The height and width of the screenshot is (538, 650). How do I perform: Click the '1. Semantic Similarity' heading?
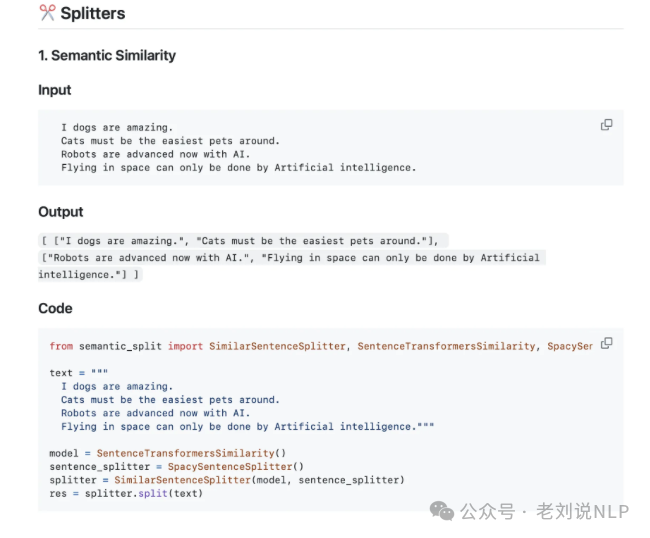107,55
